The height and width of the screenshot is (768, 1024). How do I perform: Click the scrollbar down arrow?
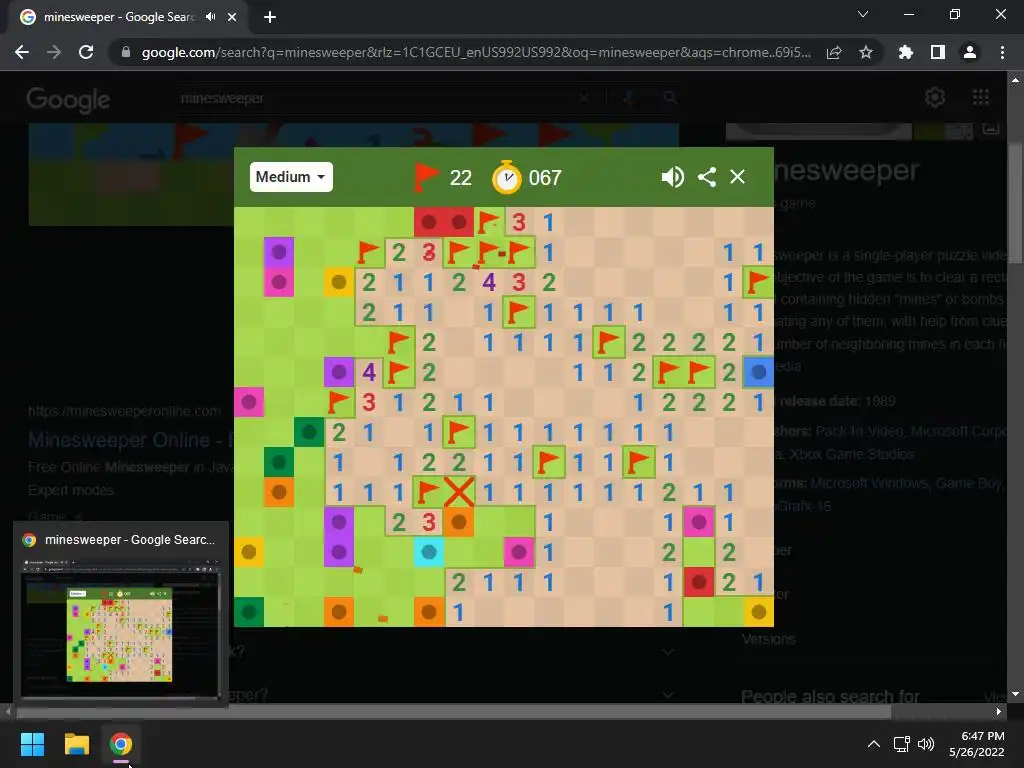1015,694
